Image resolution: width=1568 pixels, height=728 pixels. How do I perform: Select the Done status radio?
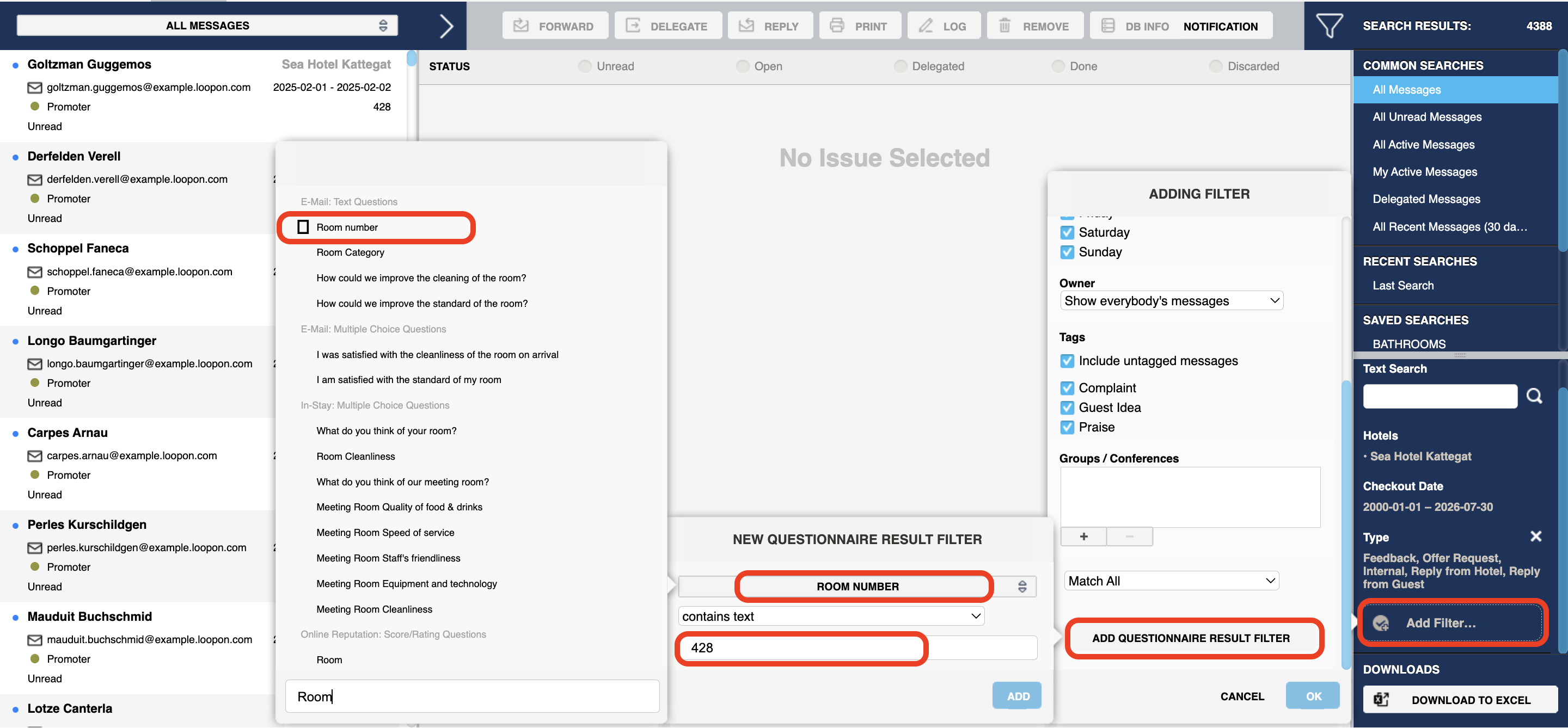click(x=1058, y=66)
